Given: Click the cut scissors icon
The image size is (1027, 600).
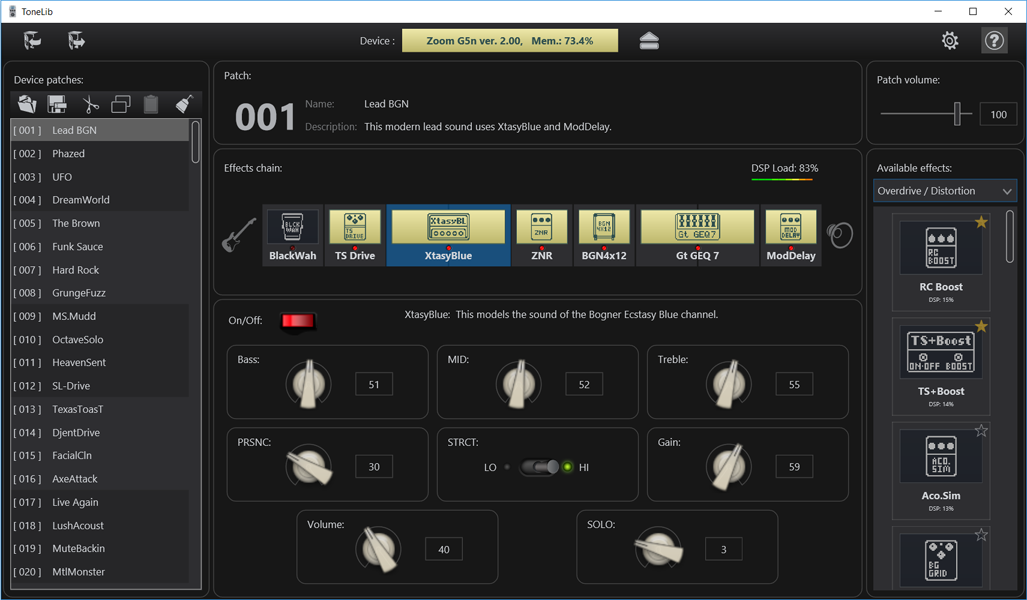Looking at the screenshot, I should [x=90, y=104].
